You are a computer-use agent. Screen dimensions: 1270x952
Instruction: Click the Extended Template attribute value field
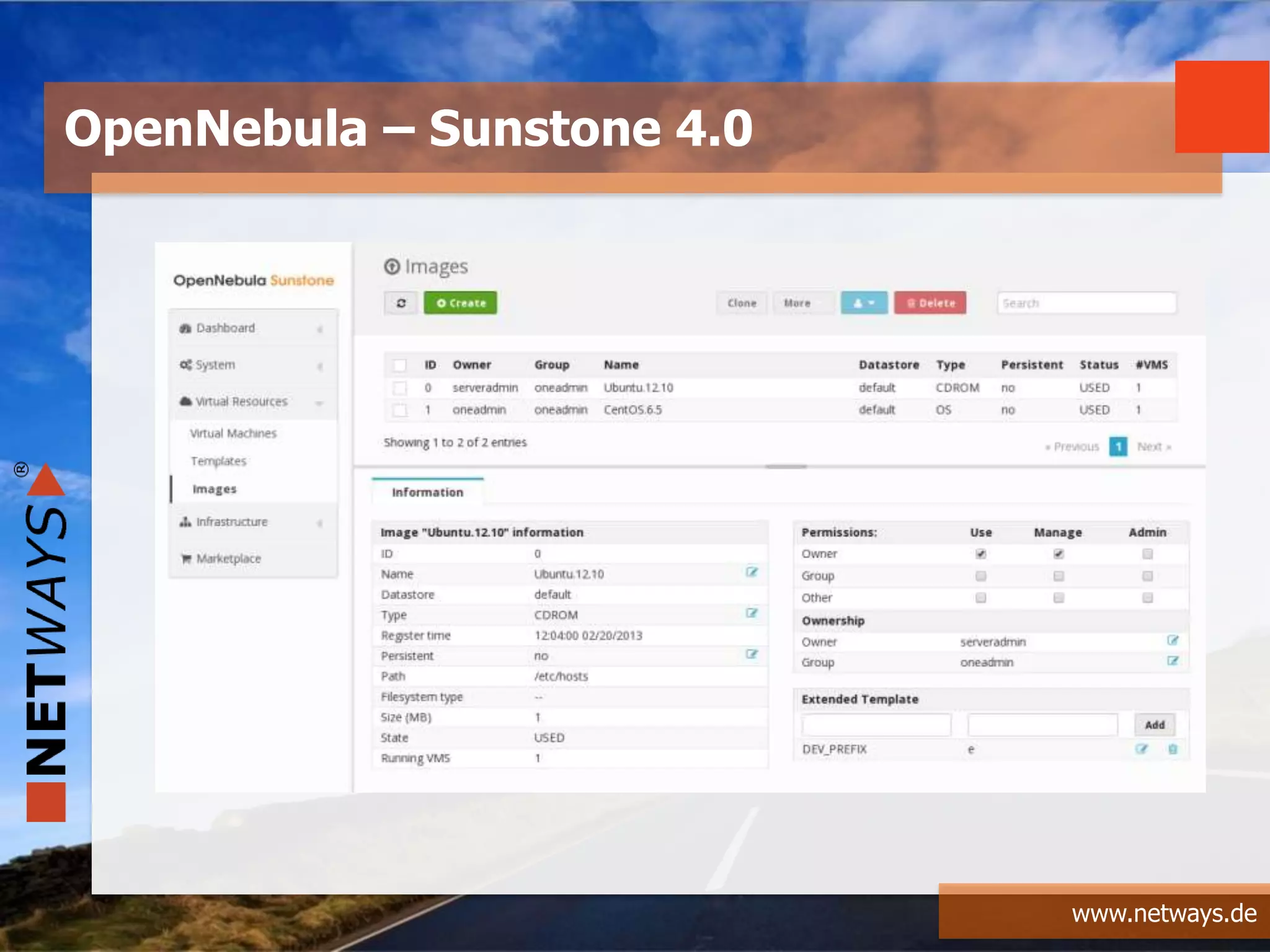coord(1042,725)
